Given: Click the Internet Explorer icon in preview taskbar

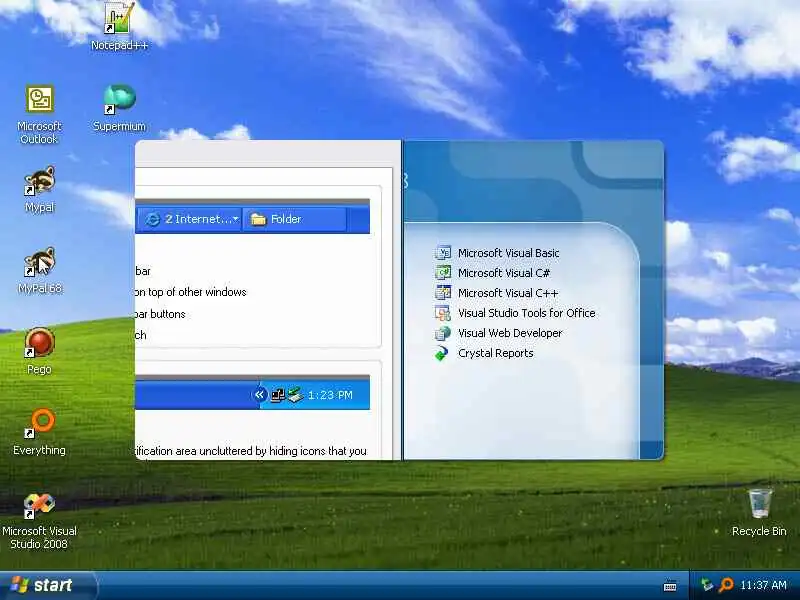Looking at the screenshot, I should point(152,219).
